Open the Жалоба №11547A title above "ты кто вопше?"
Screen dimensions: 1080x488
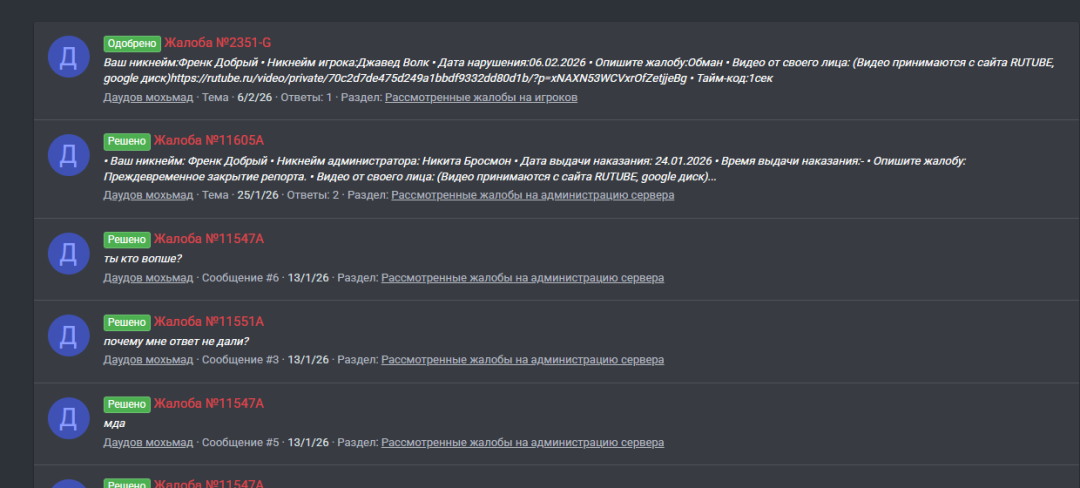click(x=208, y=240)
